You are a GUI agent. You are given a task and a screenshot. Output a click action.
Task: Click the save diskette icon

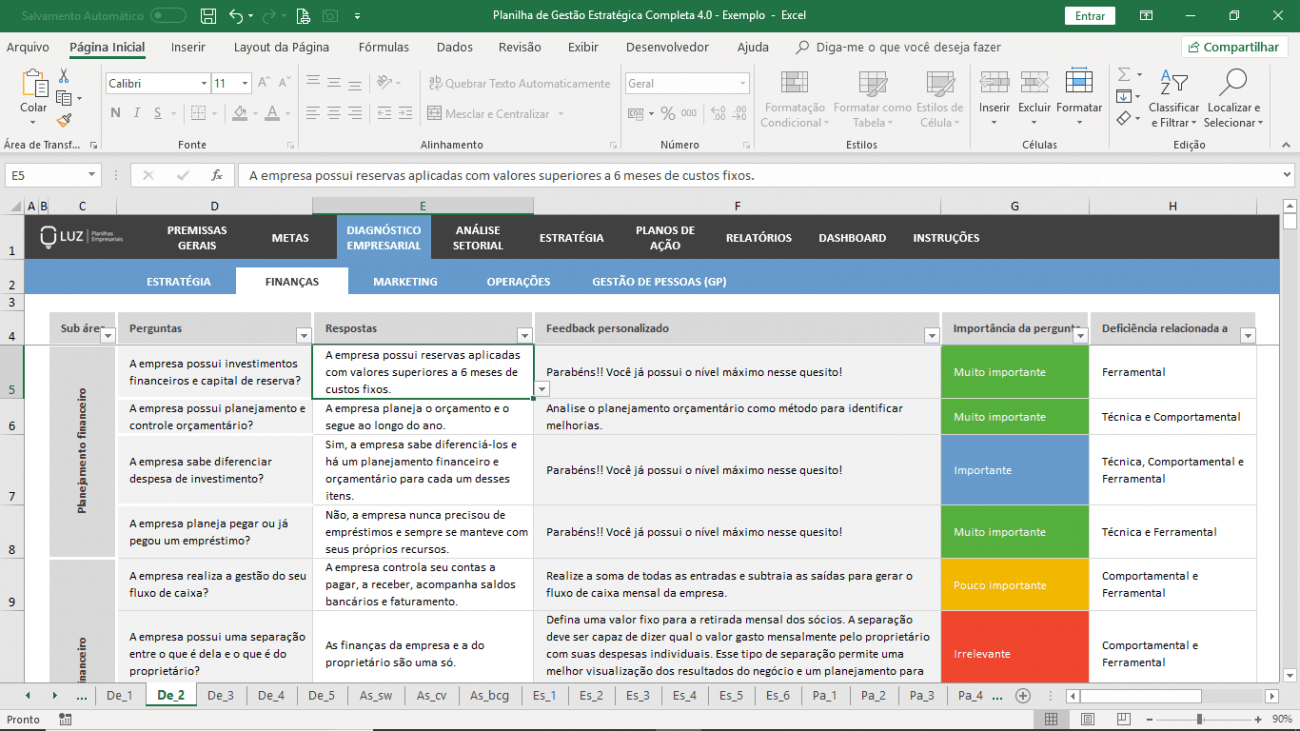(x=208, y=16)
